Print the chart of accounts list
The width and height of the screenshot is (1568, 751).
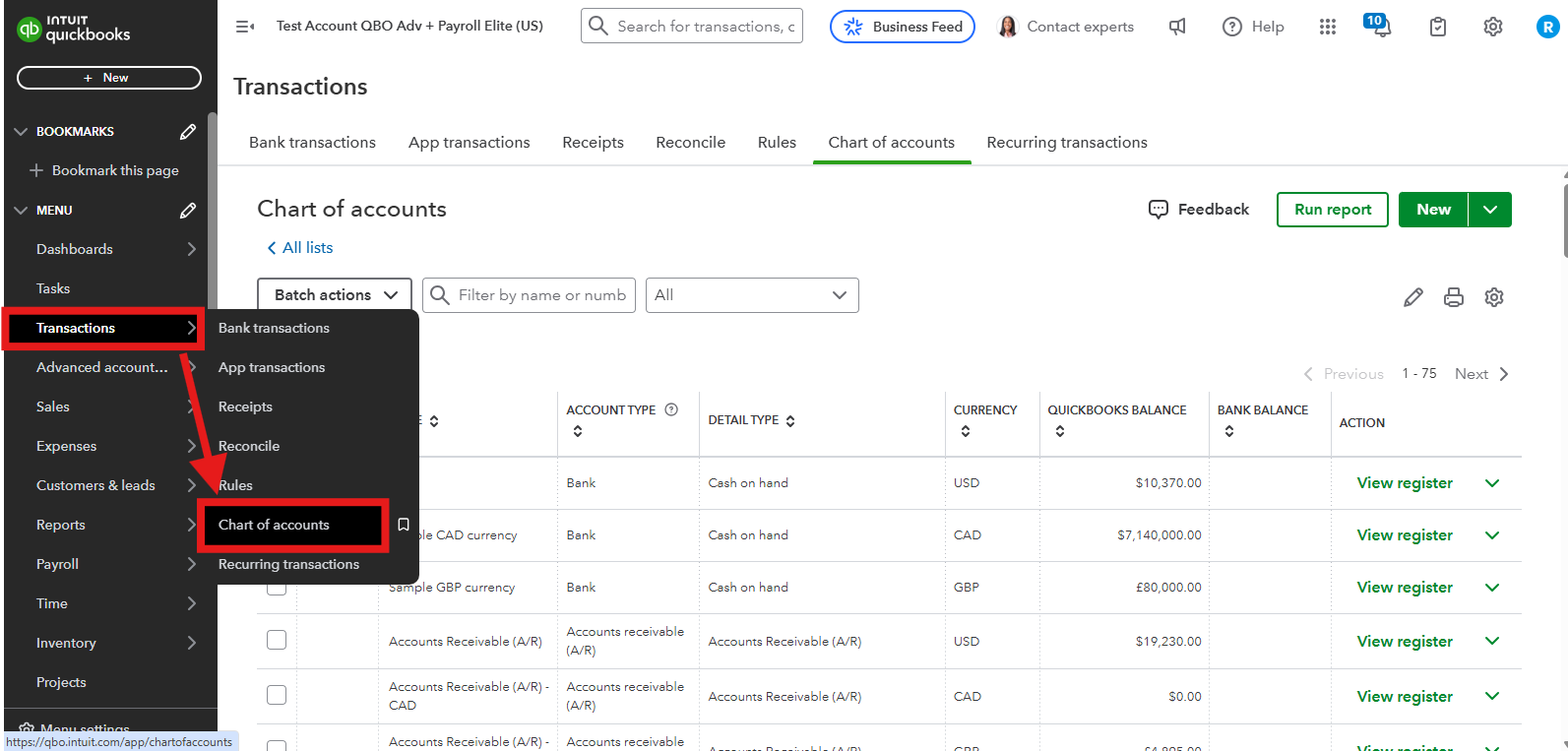[x=1454, y=297]
